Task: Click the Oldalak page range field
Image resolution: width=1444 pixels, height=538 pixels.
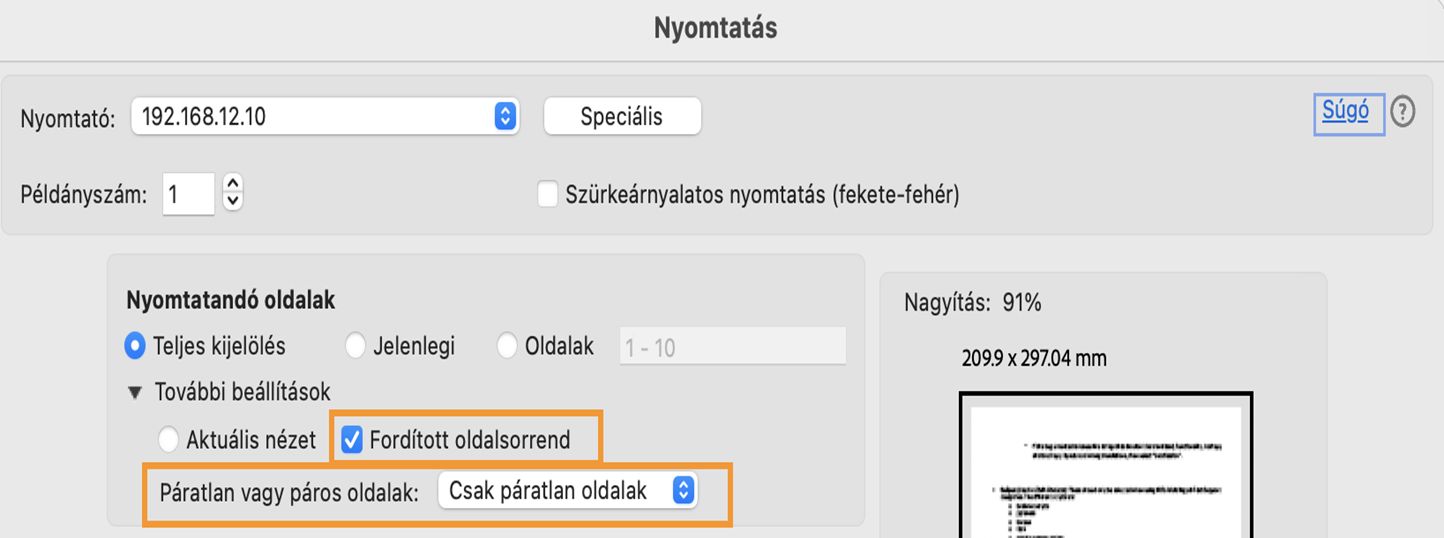Action: pos(732,347)
